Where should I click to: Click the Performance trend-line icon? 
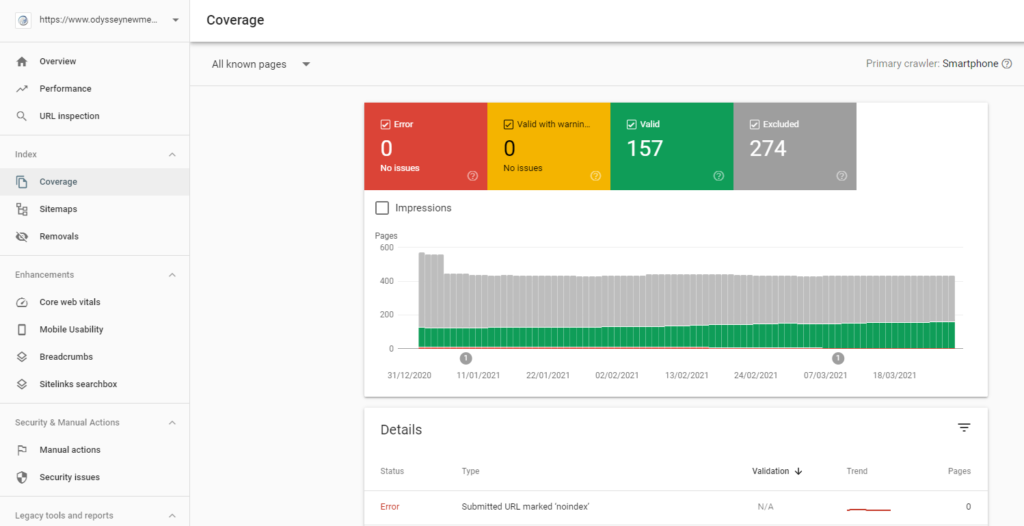(22, 89)
